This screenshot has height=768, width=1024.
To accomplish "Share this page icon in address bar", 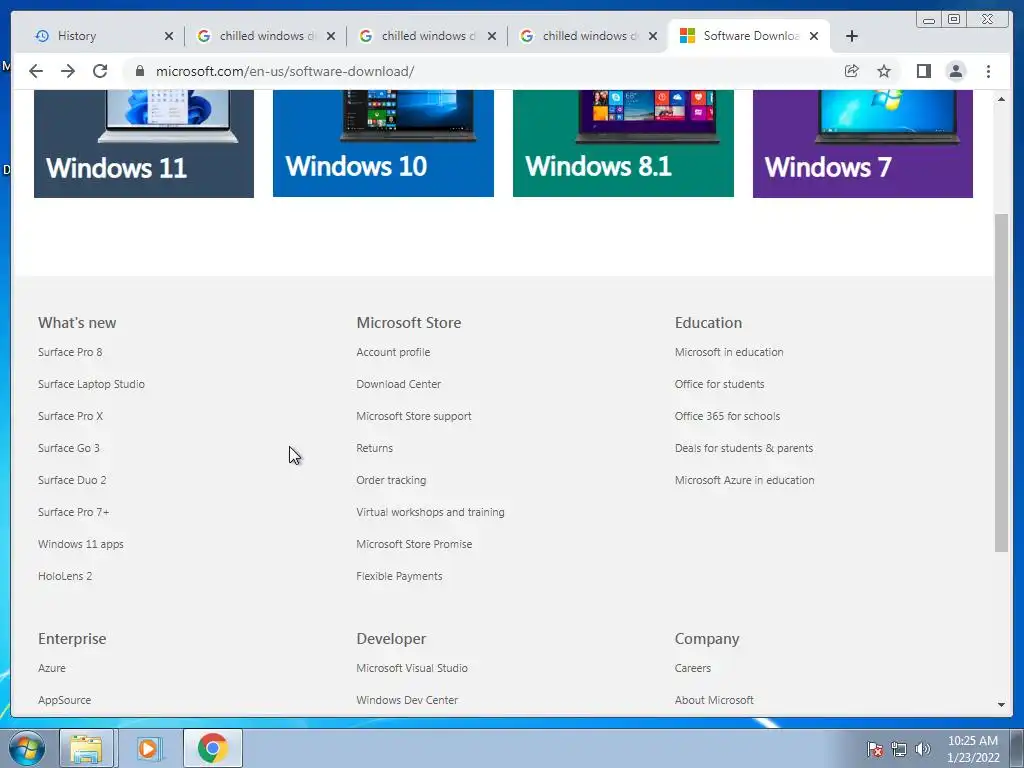I will 852,71.
